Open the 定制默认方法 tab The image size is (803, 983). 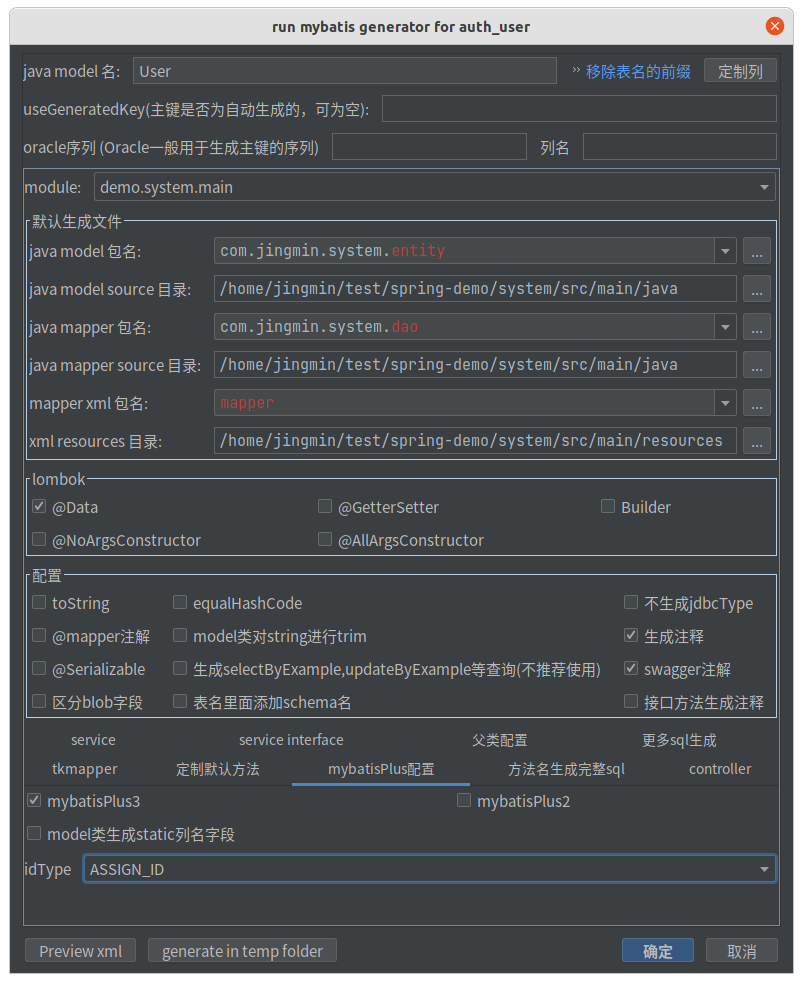(x=218, y=769)
